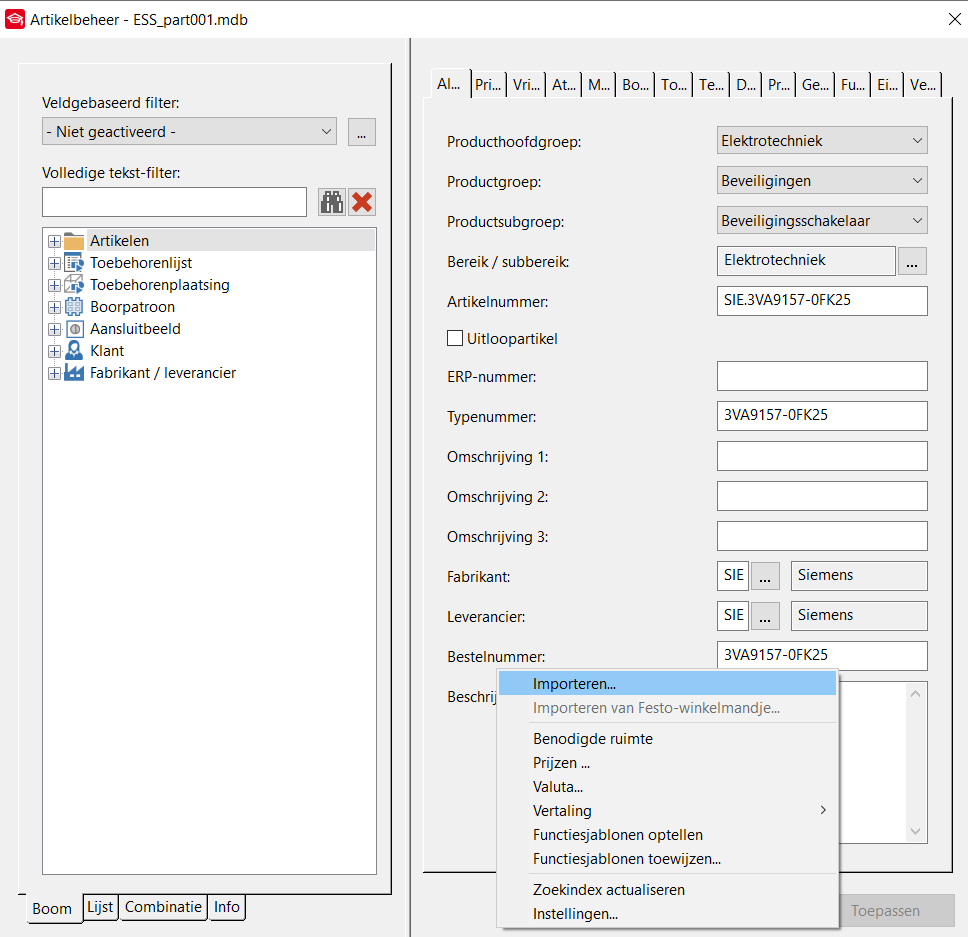Click the description box scroll-down arrow
The image size is (968, 937).
915,831
